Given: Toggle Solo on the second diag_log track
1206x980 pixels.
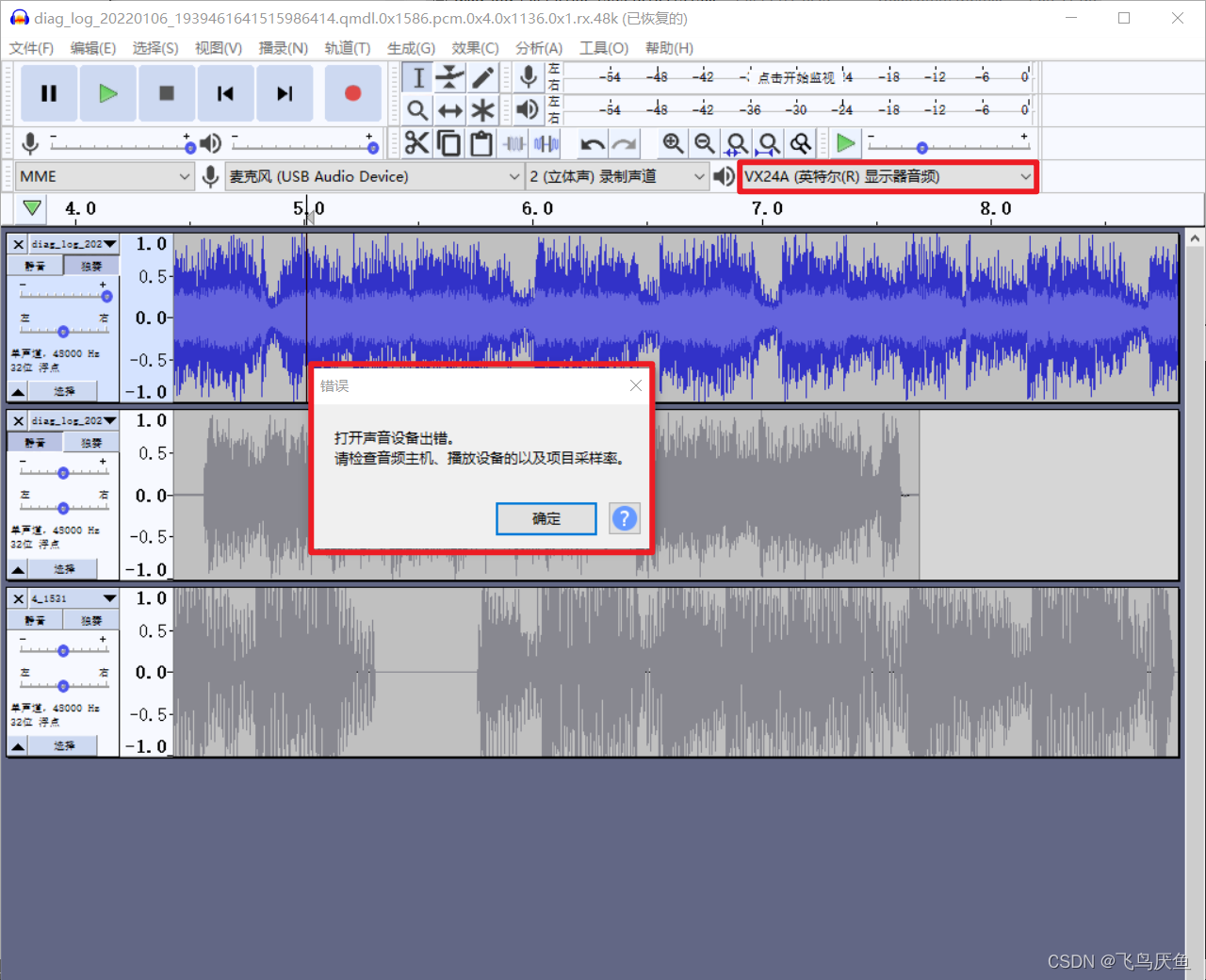Looking at the screenshot, I should pyautogui.click(x=91, y=443).
